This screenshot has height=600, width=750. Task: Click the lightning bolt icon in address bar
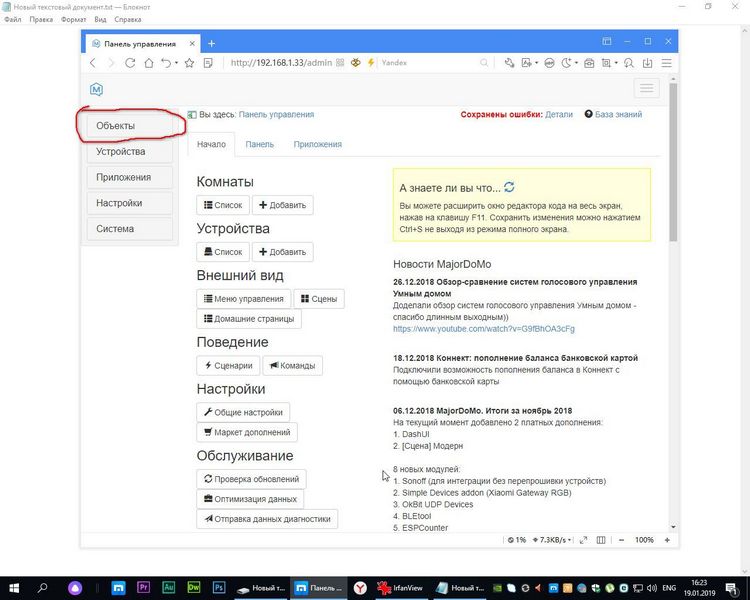click(371, 63)
